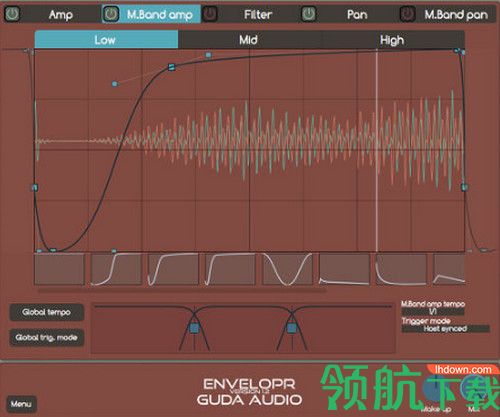
Task: Toggle the Pan module power button
Action: (x=308, y=14)
